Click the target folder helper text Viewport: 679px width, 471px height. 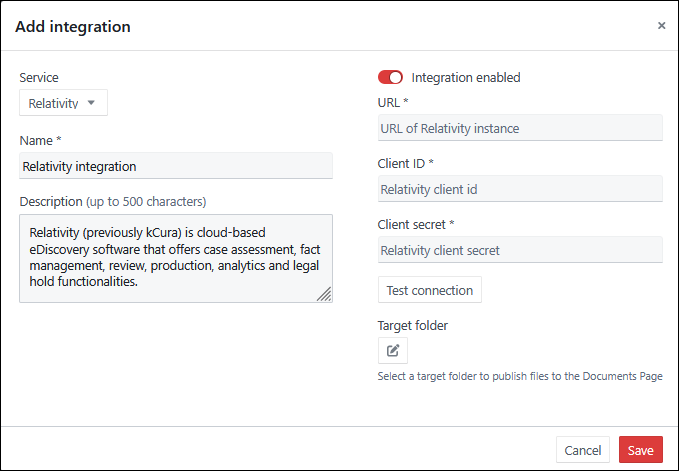pos(520,377)
